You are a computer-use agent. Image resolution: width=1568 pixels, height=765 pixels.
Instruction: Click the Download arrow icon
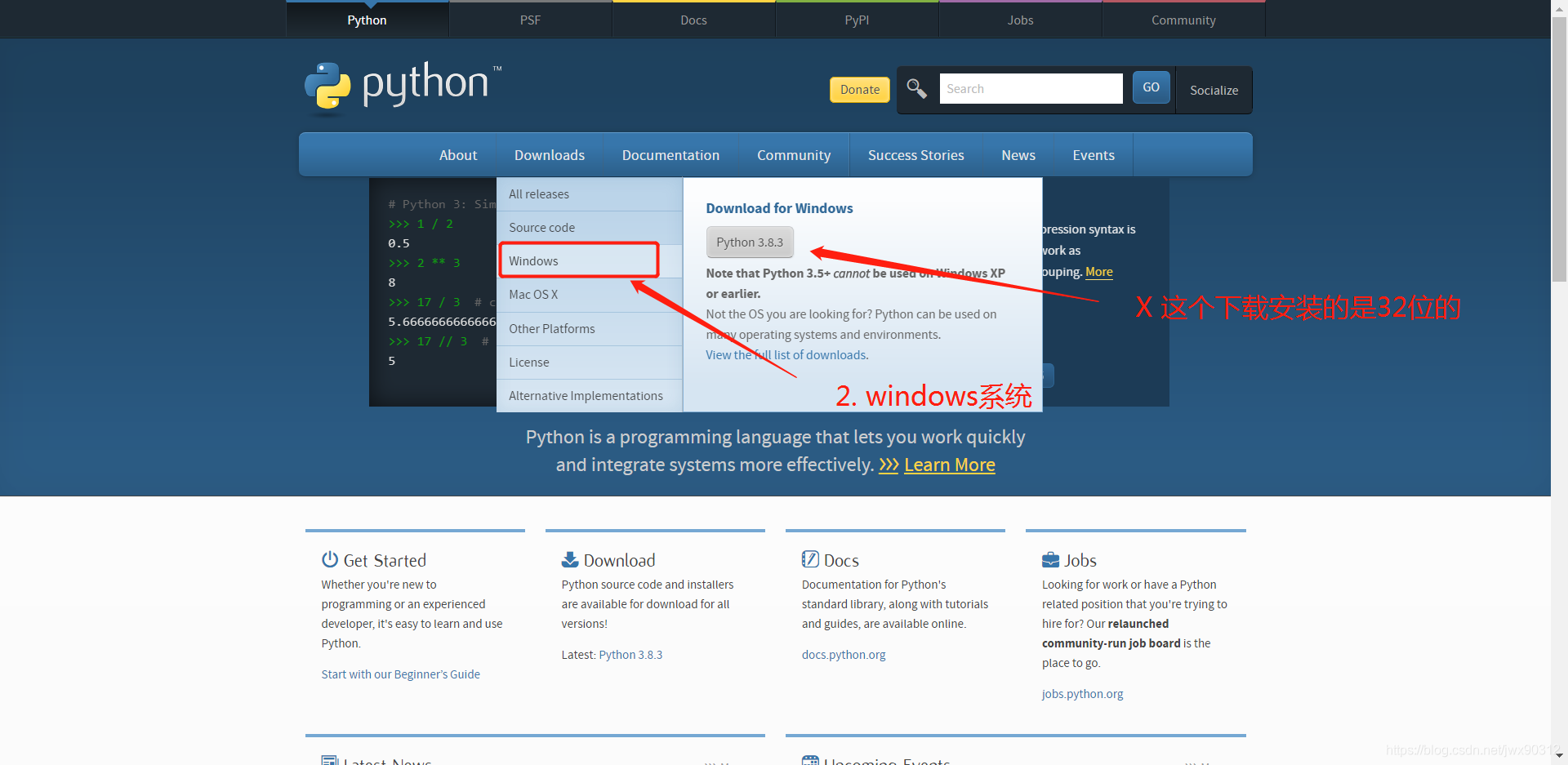(x=570, y=559)
